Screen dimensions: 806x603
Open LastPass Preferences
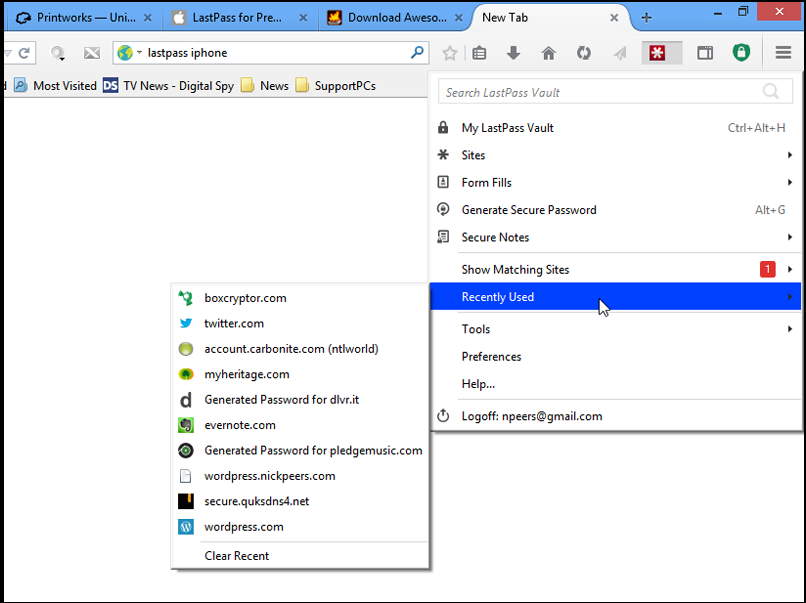(615, 357)
